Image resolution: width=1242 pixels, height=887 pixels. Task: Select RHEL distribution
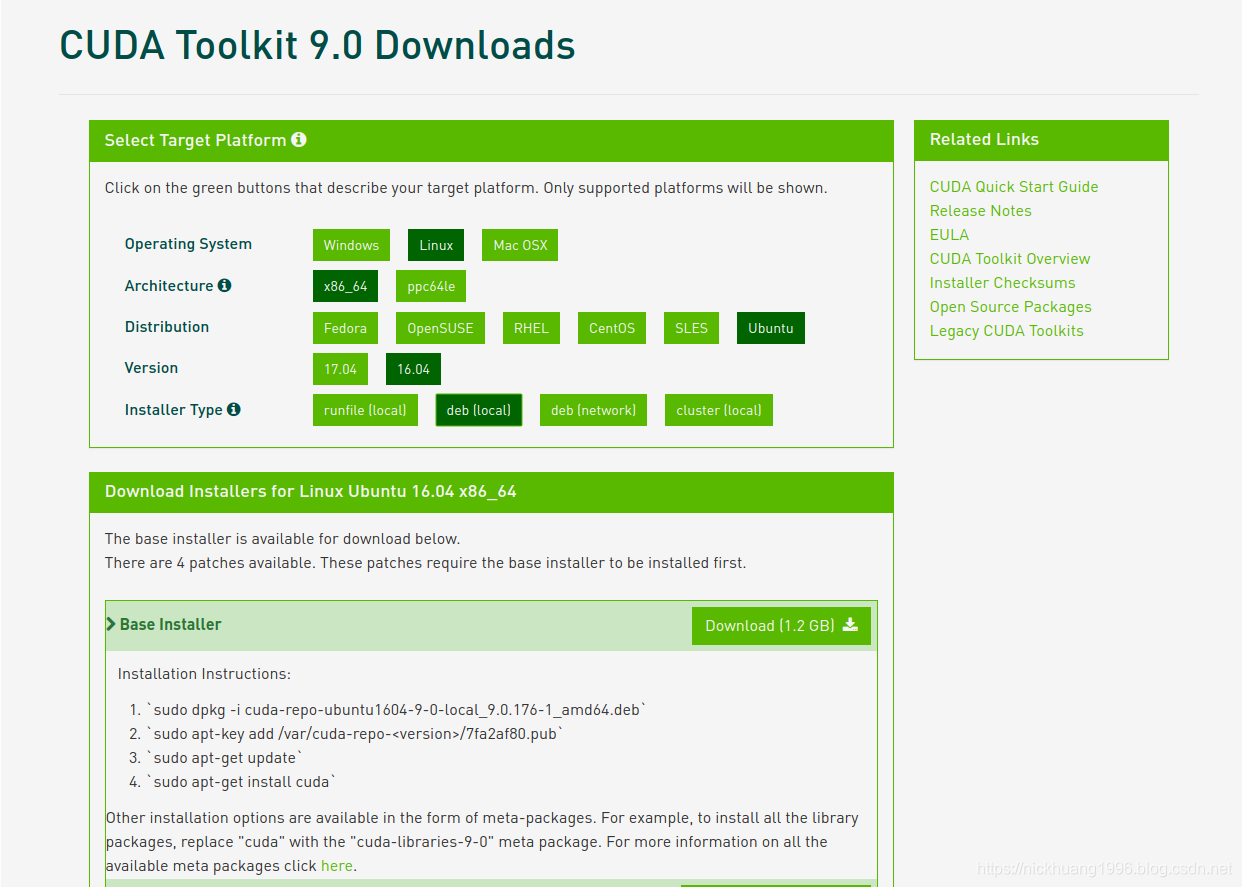click(x=531, y=328)
